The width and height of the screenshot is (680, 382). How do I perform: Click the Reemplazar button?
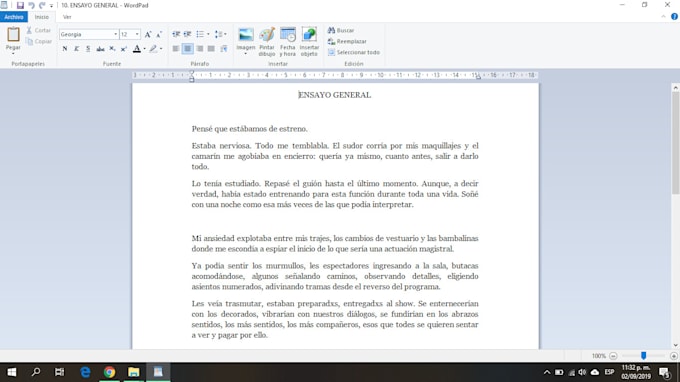(x=347, y=41)
